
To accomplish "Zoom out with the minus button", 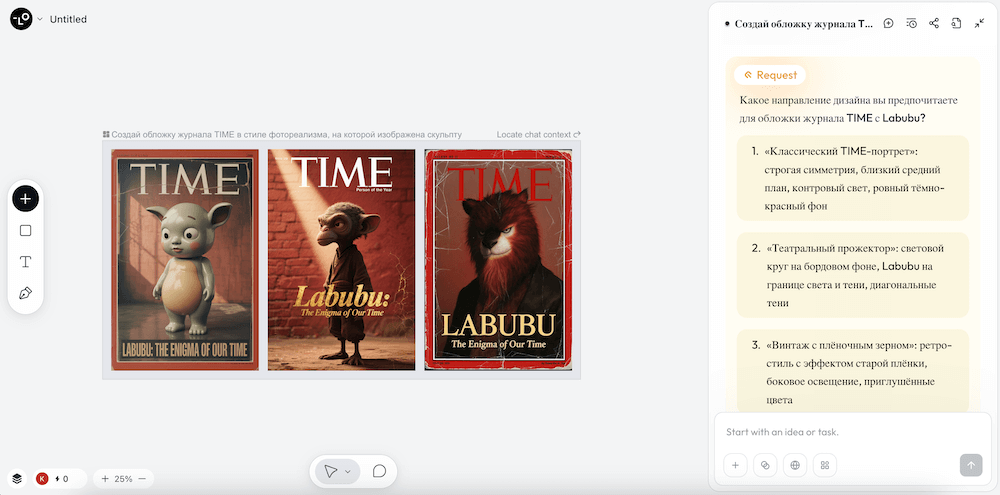I will [x=142, y=478].
